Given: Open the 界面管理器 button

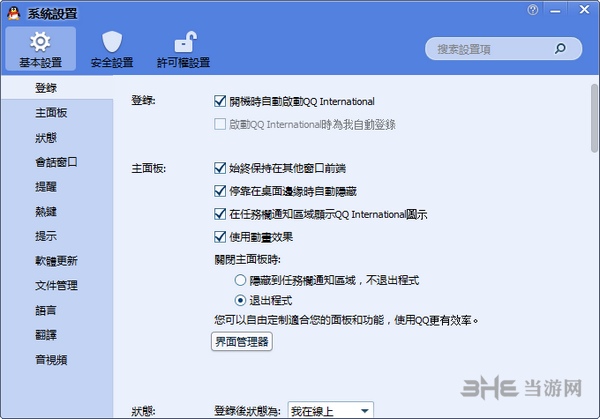Looking at the screenshot, I should [x=242, y=341].
